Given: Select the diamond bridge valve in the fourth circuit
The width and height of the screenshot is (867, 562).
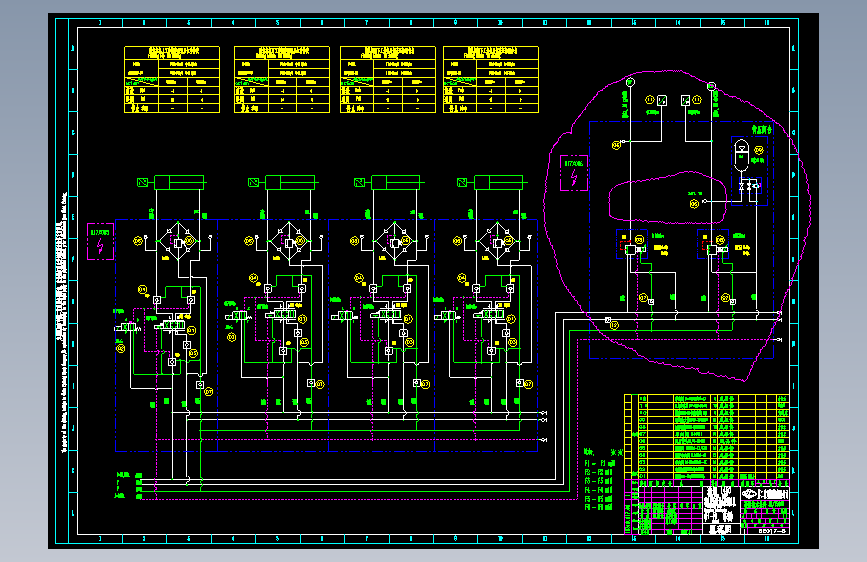Looking at the screenshot, I should pyautogui.click(x=498, y=241).
